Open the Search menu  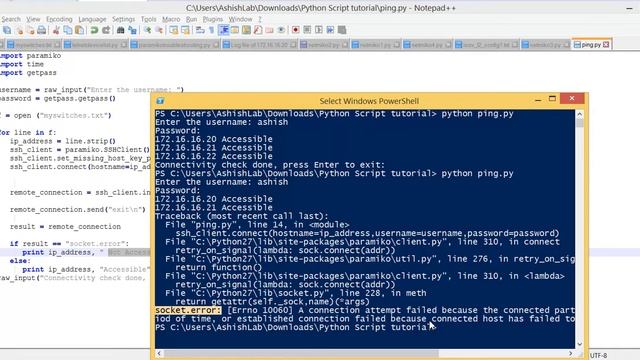click(x=11, y=19)
